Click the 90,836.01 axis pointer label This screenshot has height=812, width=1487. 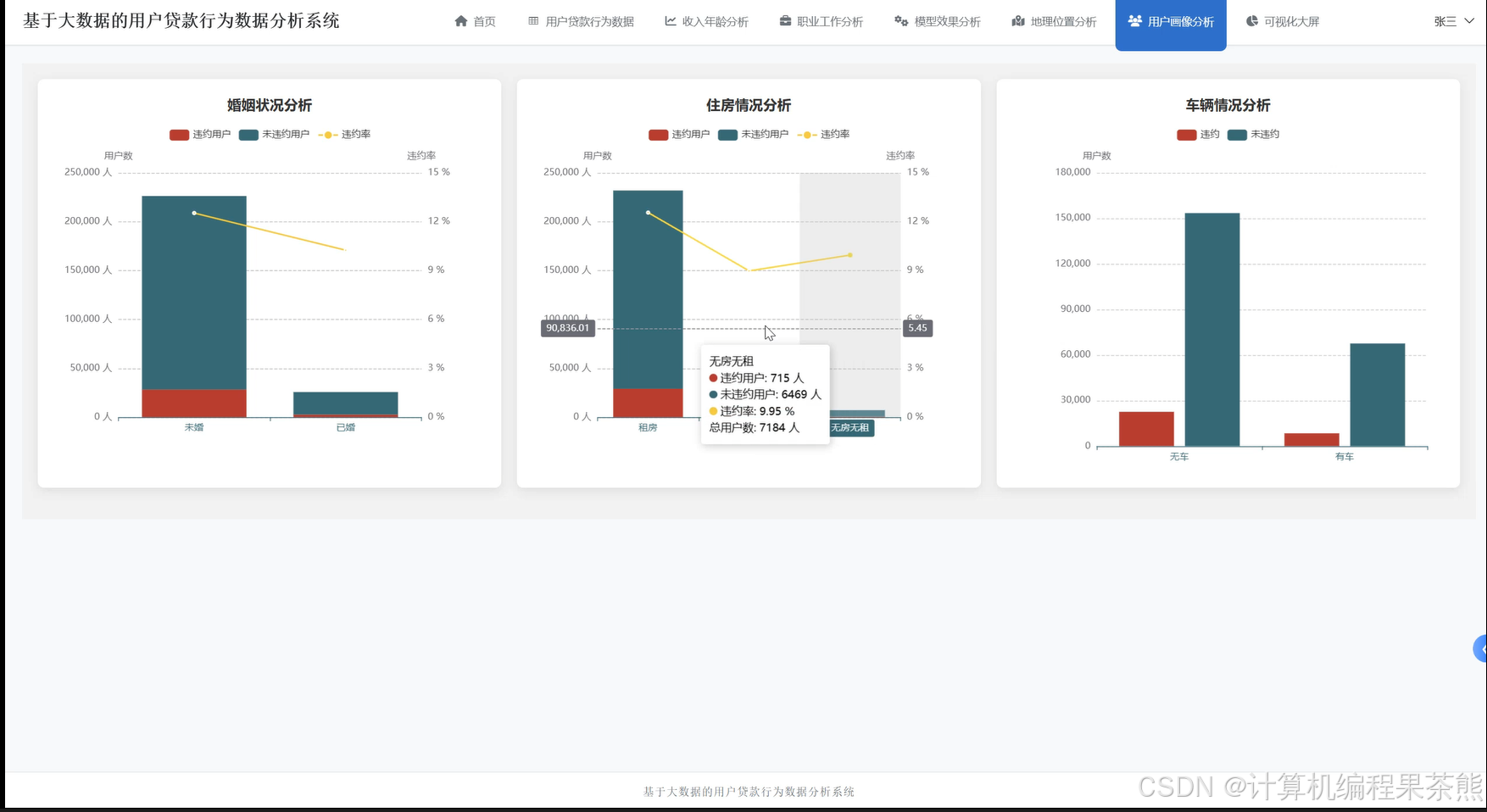pos(568,328)
